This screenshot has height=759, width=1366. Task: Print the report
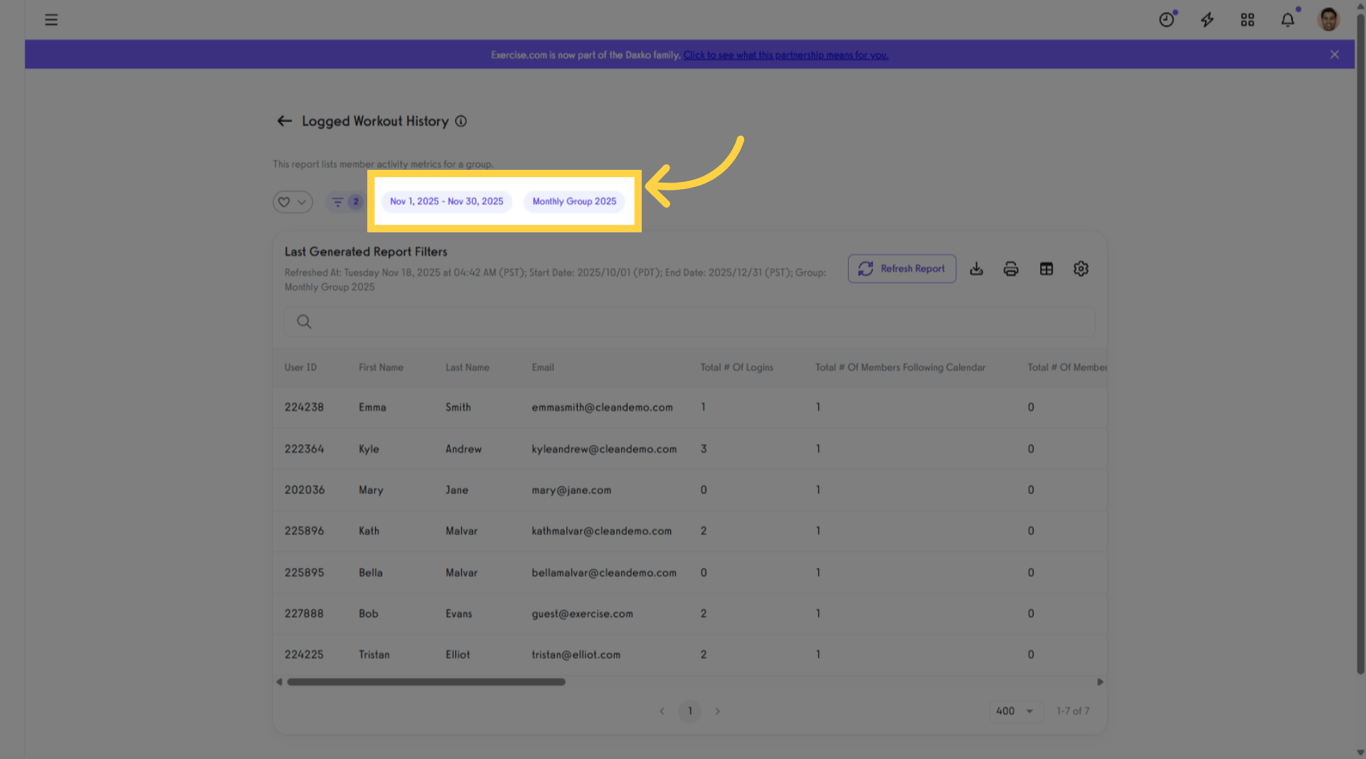[x=1011, y=269]
